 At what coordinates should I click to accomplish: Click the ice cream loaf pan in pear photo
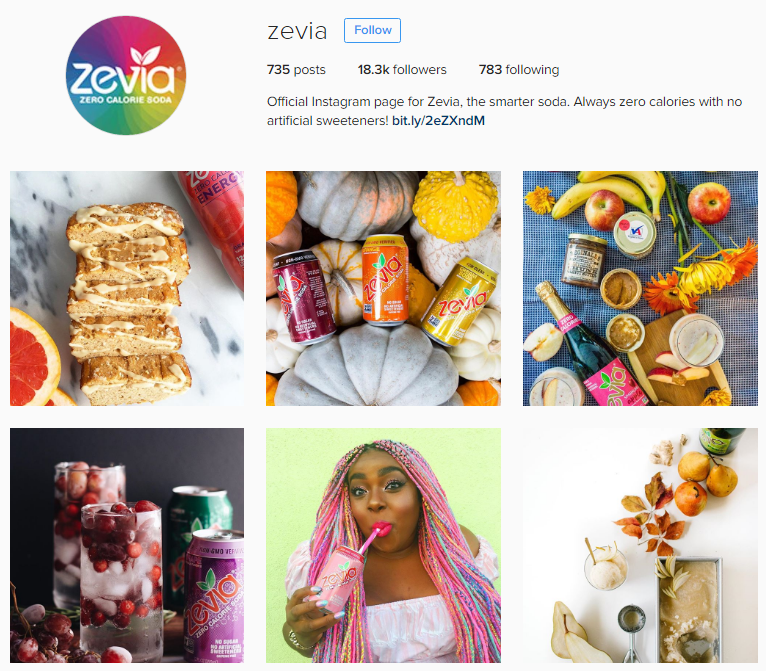pos(689,609)
